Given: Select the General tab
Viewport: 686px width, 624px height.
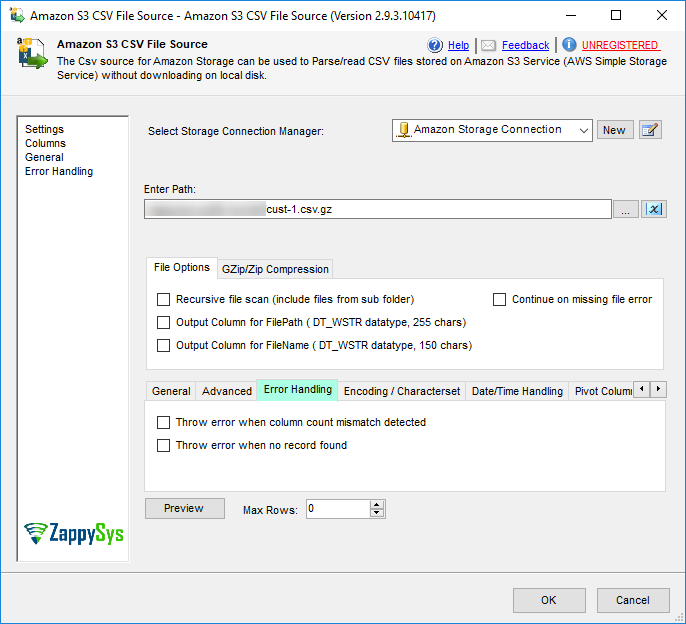Looking at the screenshot, I should (x=171, y=391).
